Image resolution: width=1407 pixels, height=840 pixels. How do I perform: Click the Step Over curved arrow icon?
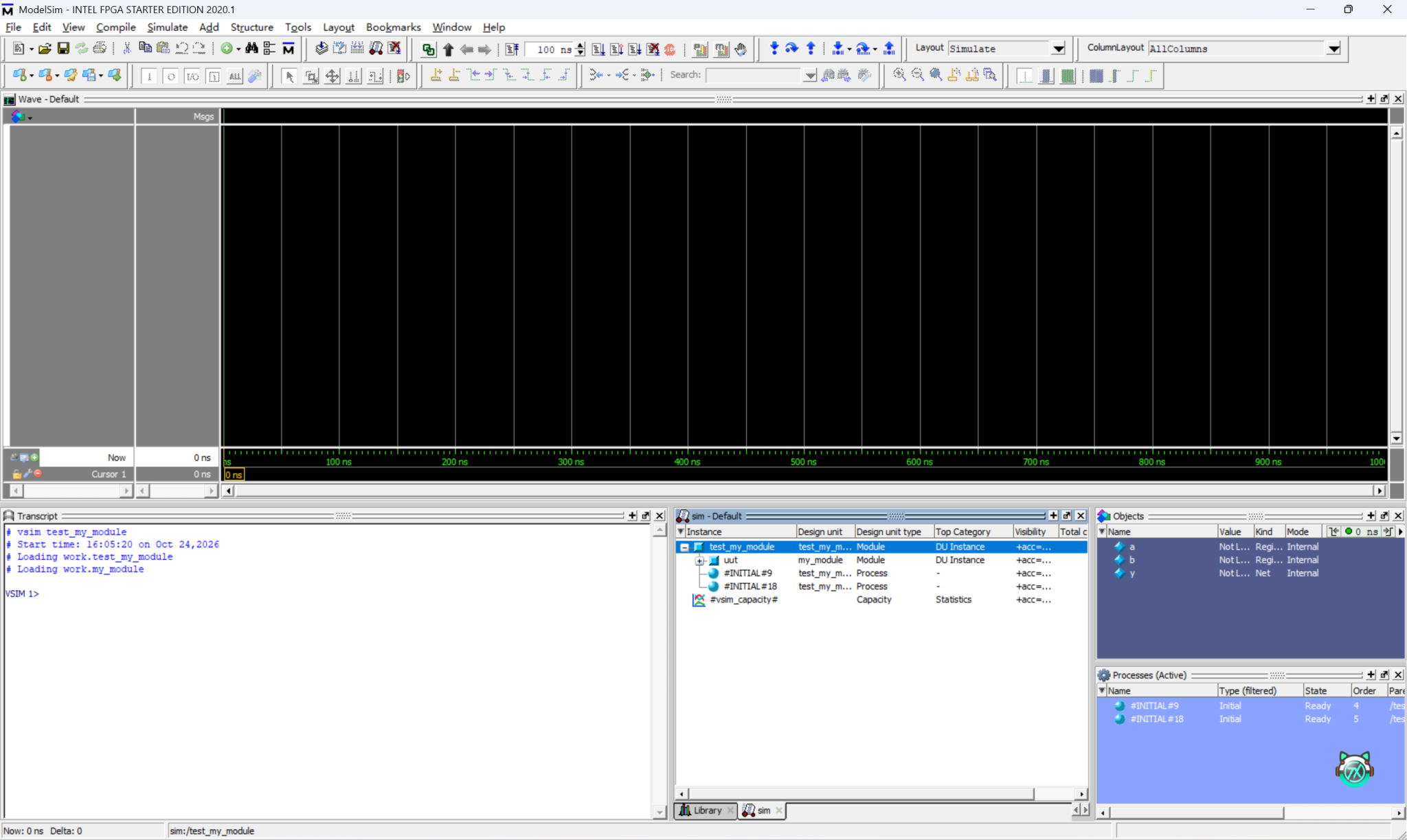point(792,48)
